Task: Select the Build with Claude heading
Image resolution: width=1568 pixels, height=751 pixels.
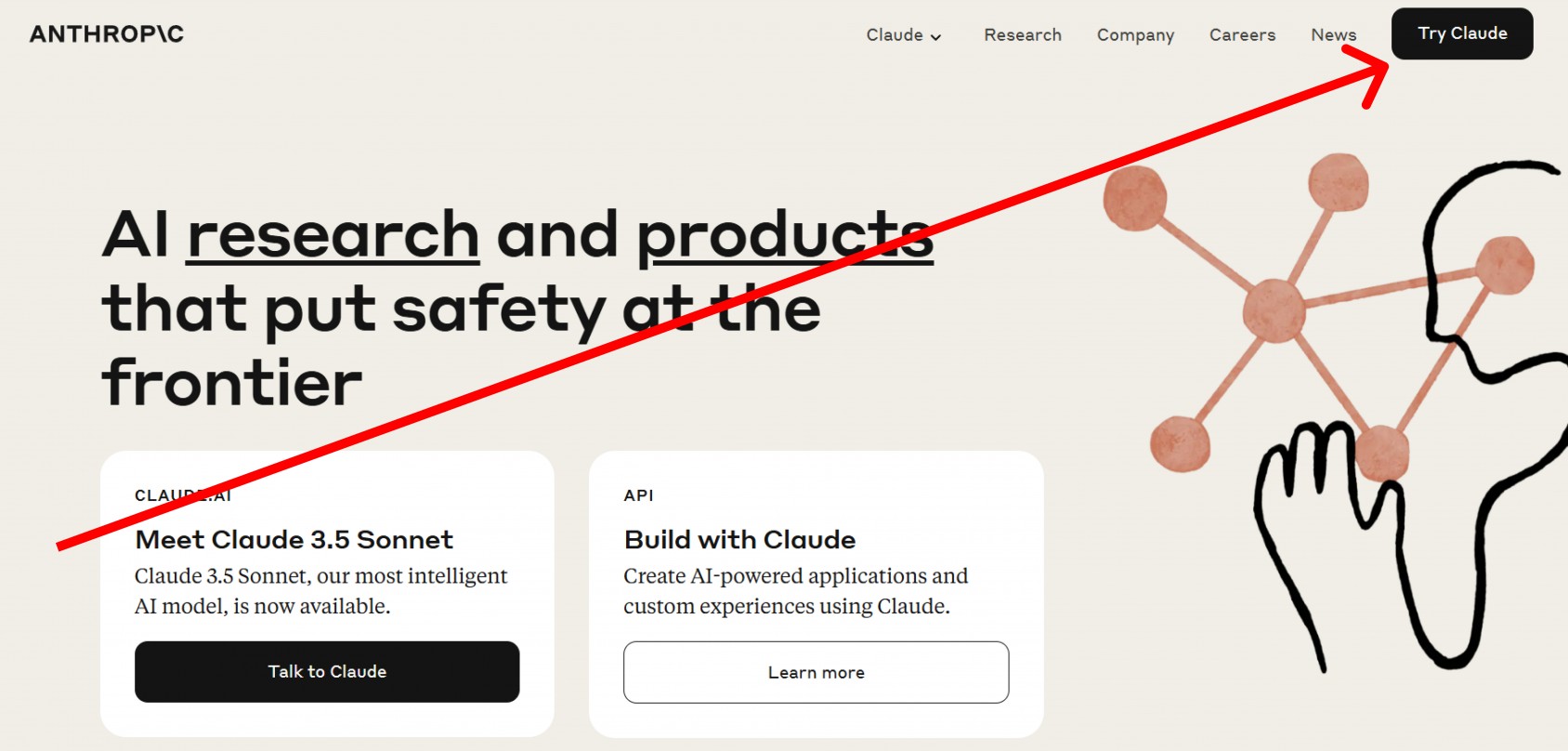Action: click(x=740, y=539)
